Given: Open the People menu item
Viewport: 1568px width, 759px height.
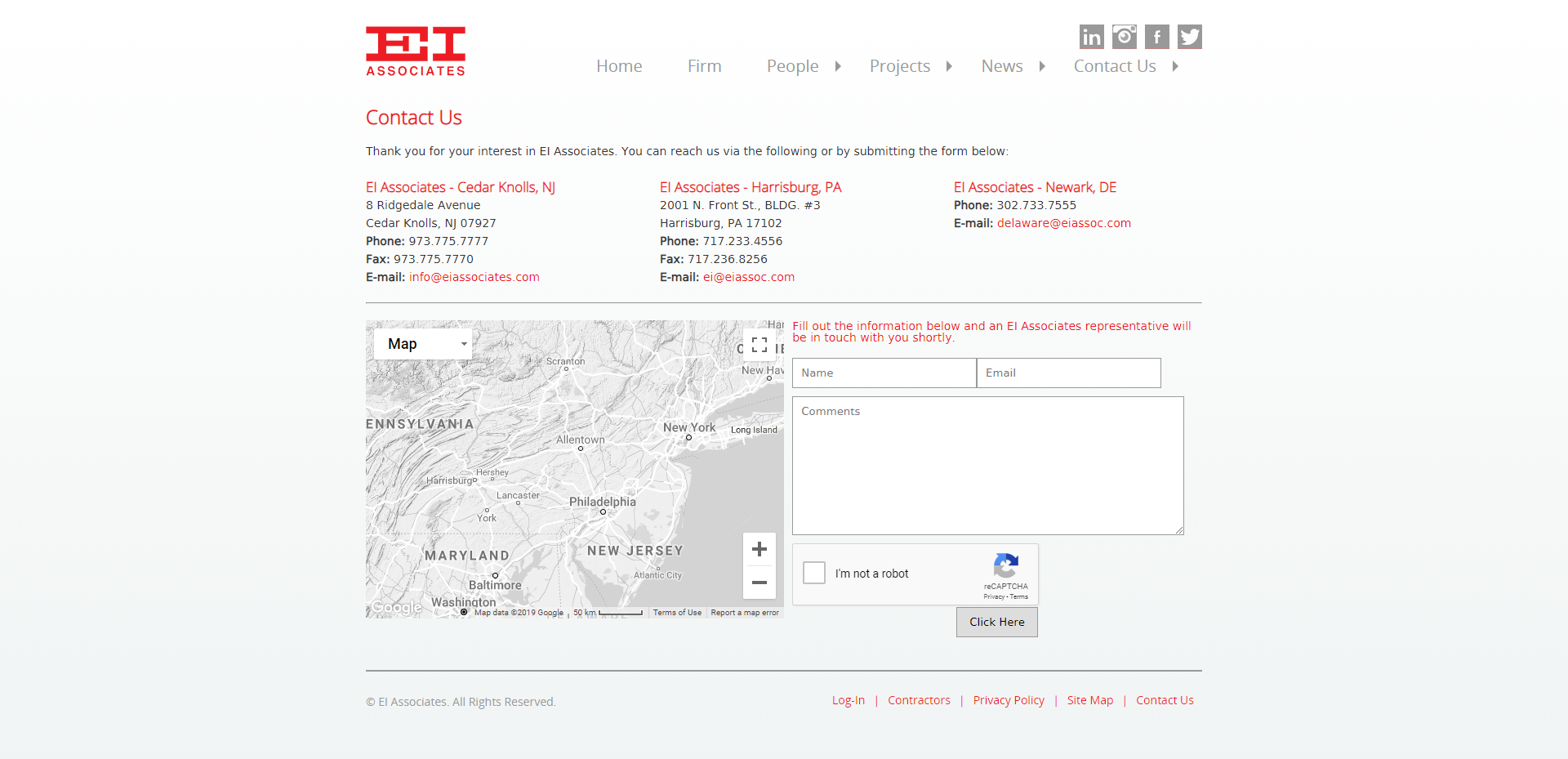Looking at the screenshot, I should tap(792, 66).
